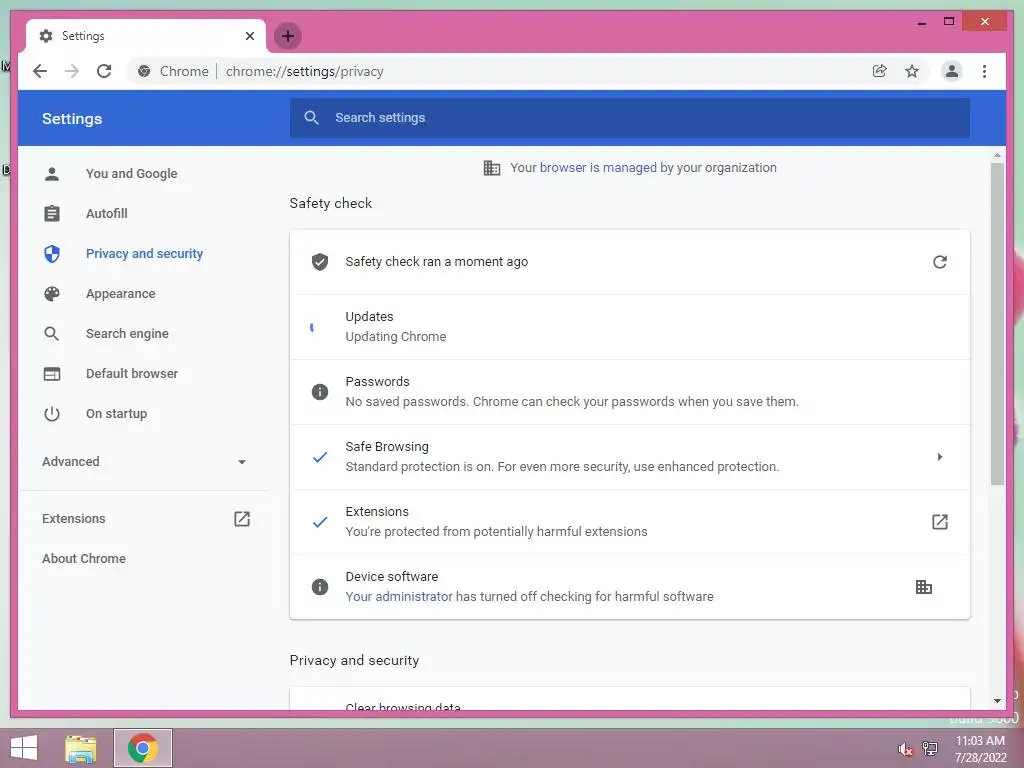Share this page via the share icon
This screenshot has width=1024, height=768.
tap(880, 71)
